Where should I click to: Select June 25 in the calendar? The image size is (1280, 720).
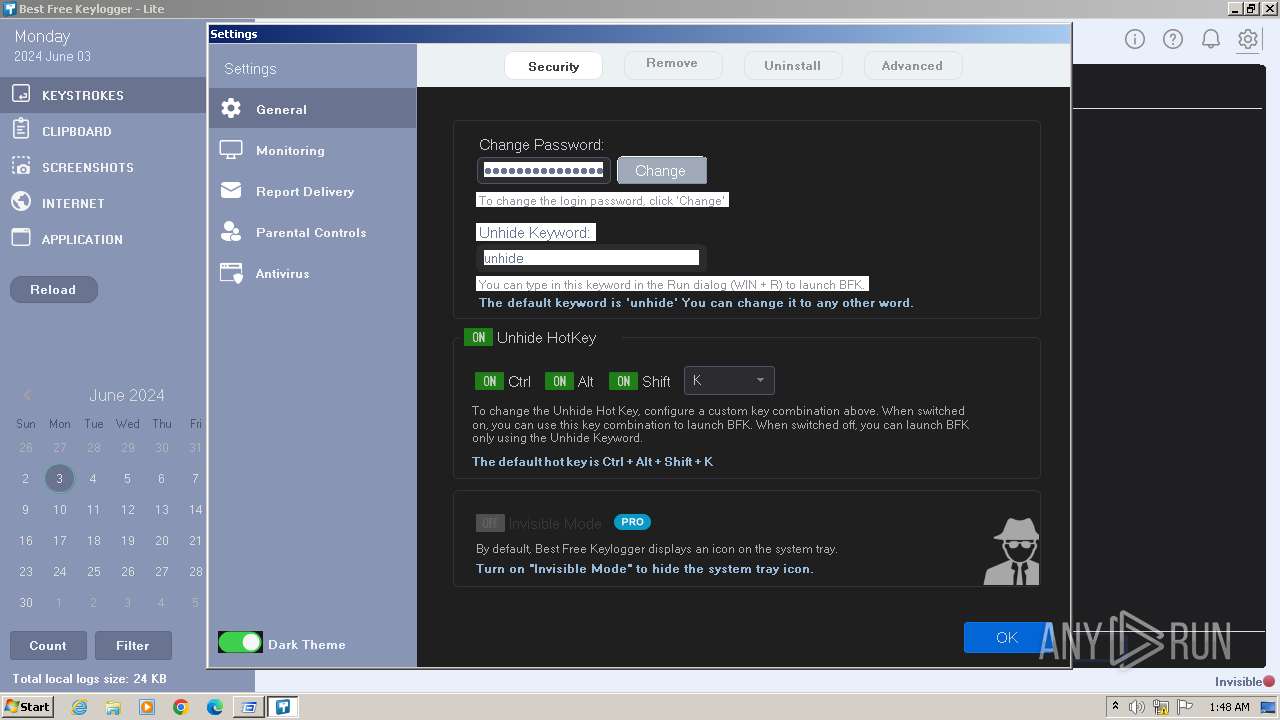93,571
